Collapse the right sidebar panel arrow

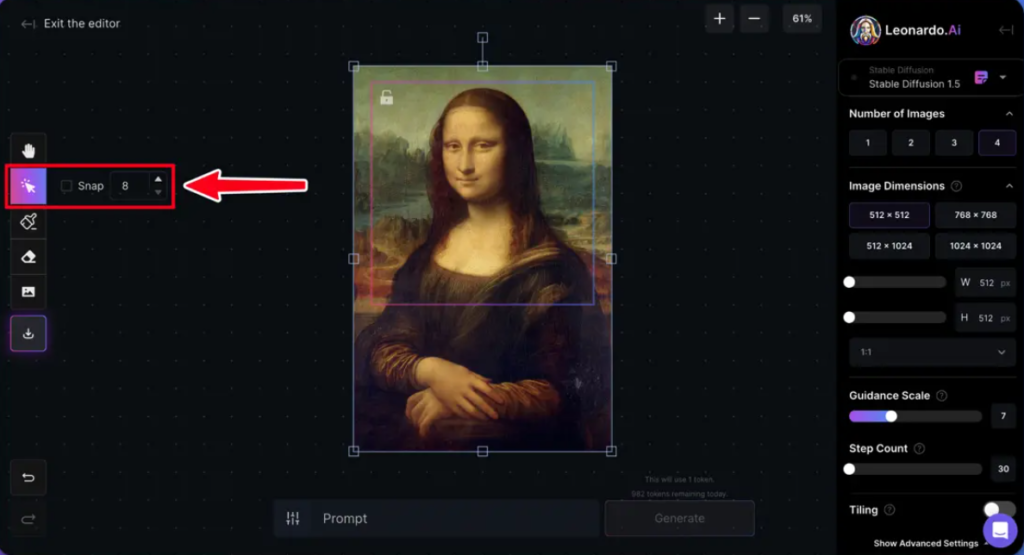click(1006, 30)
